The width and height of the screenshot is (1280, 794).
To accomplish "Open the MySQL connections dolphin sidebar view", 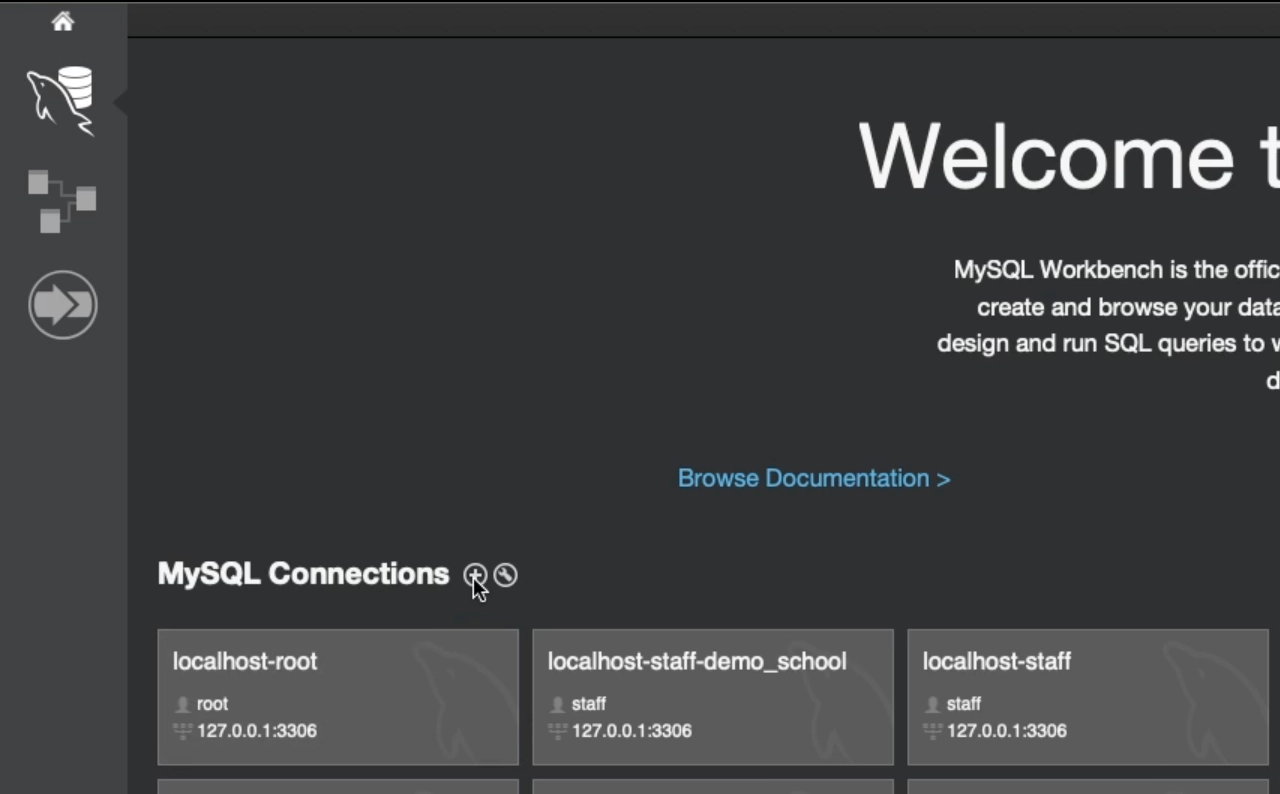I will pos(61,101).
